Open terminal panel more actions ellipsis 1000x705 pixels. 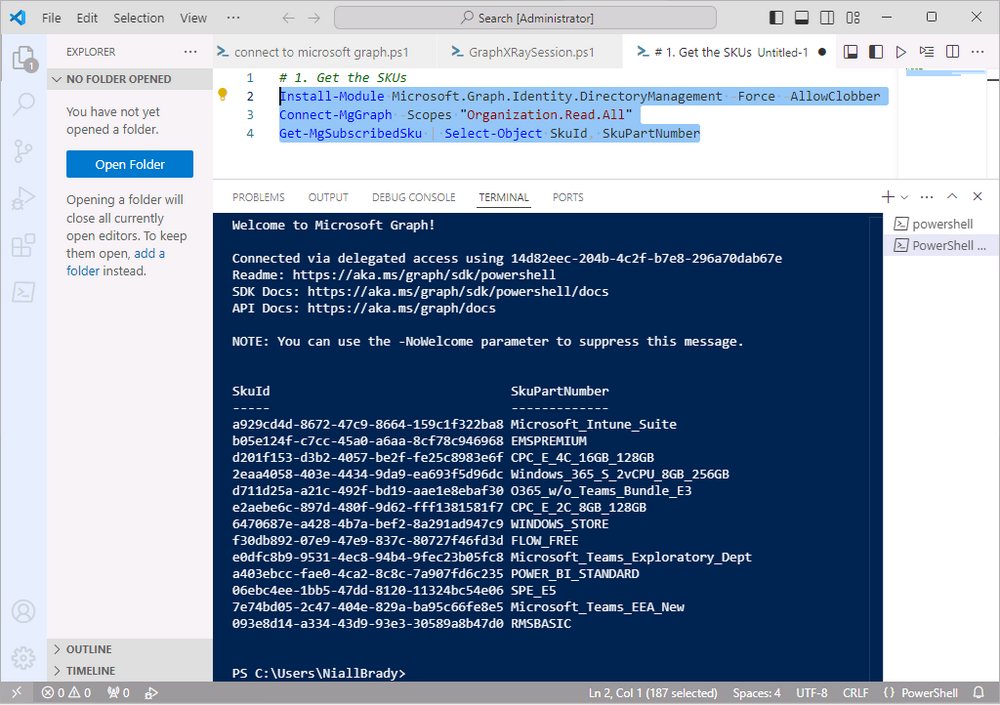927,197
